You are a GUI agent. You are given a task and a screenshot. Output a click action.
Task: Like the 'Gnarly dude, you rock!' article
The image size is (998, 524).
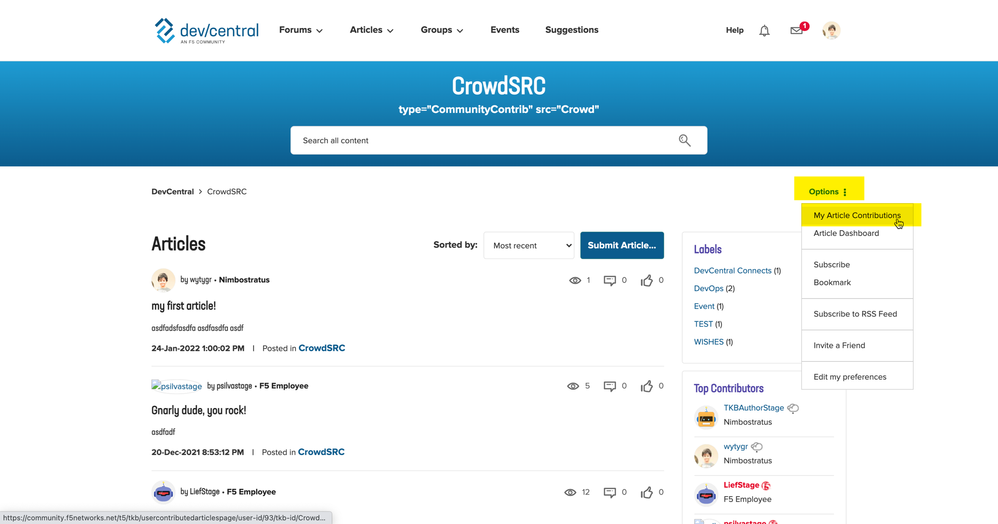(647, 386)
